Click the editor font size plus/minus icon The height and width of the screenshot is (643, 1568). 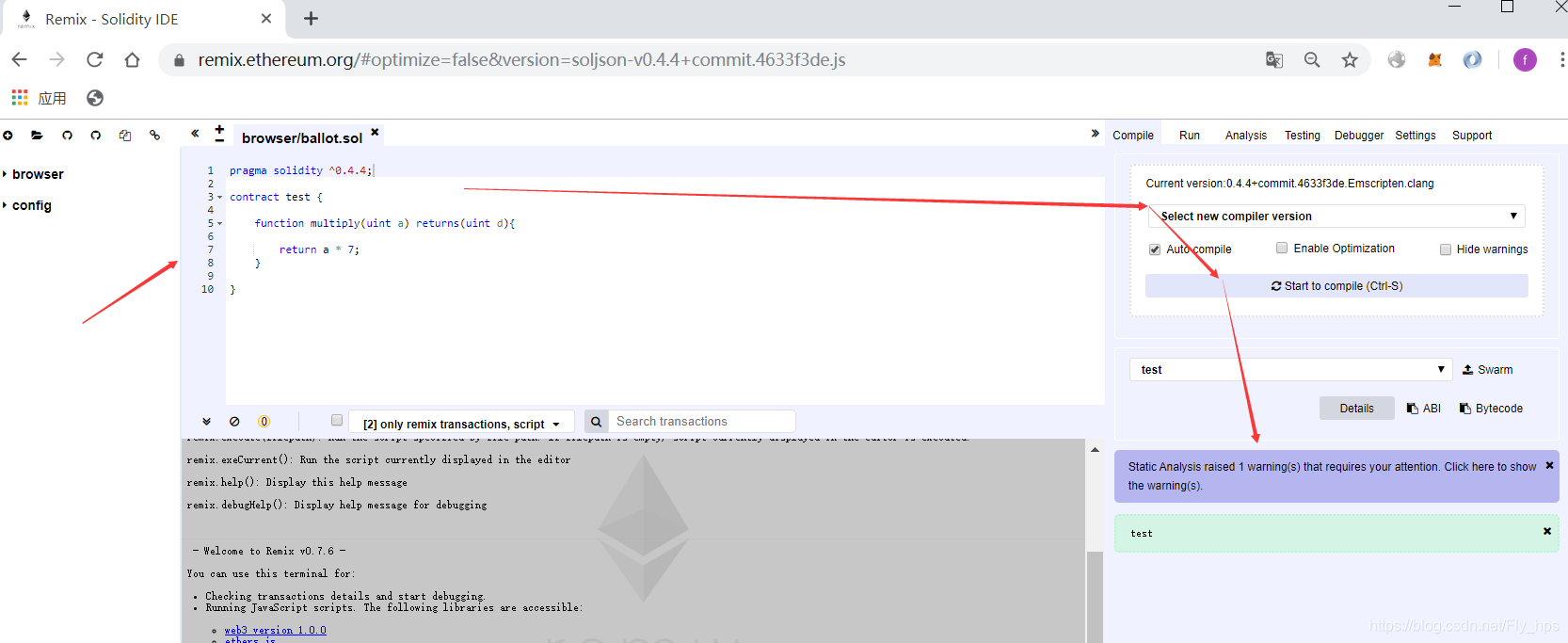point(219,134)
